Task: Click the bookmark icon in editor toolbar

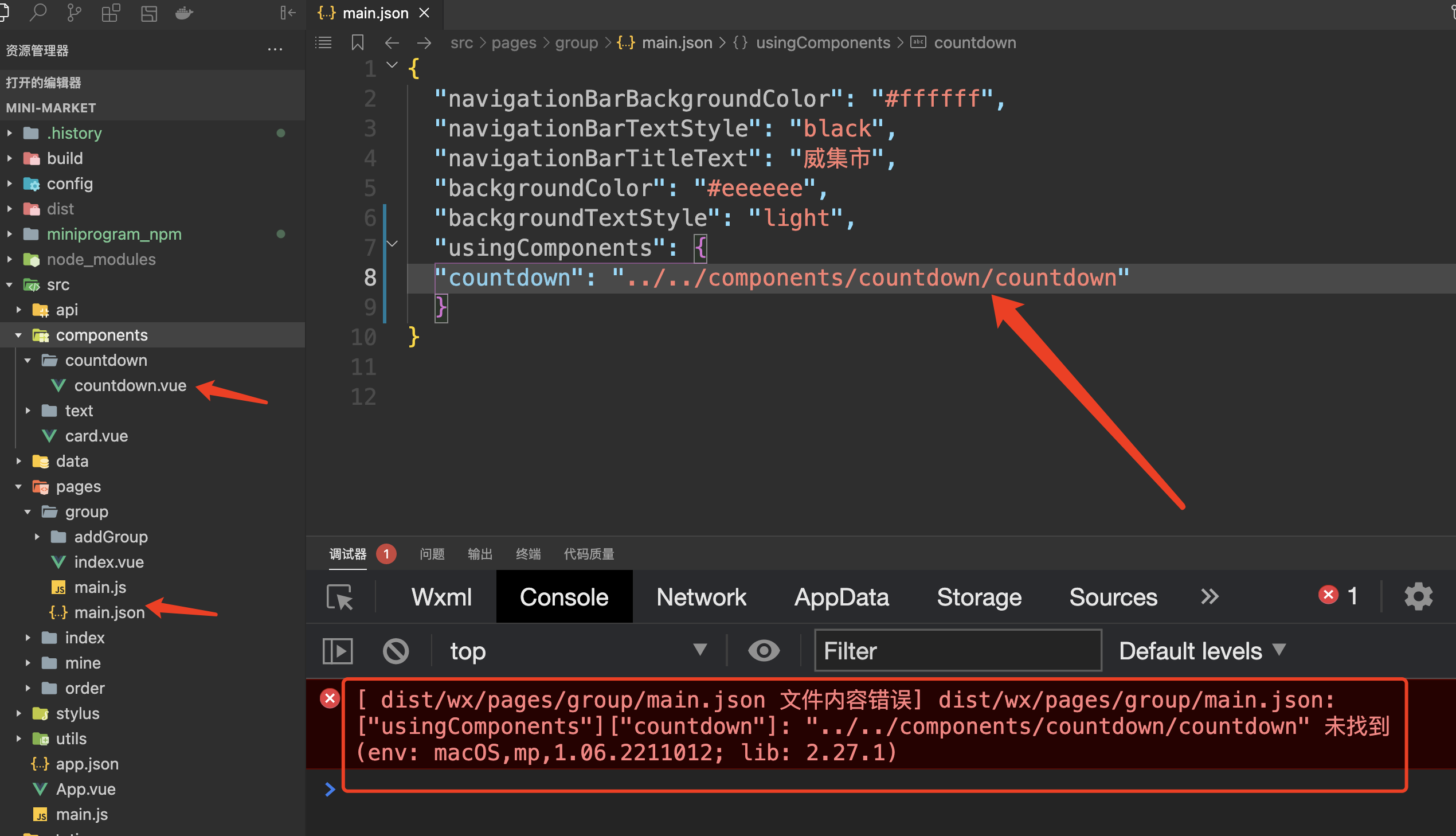Action: coord(357,42)
